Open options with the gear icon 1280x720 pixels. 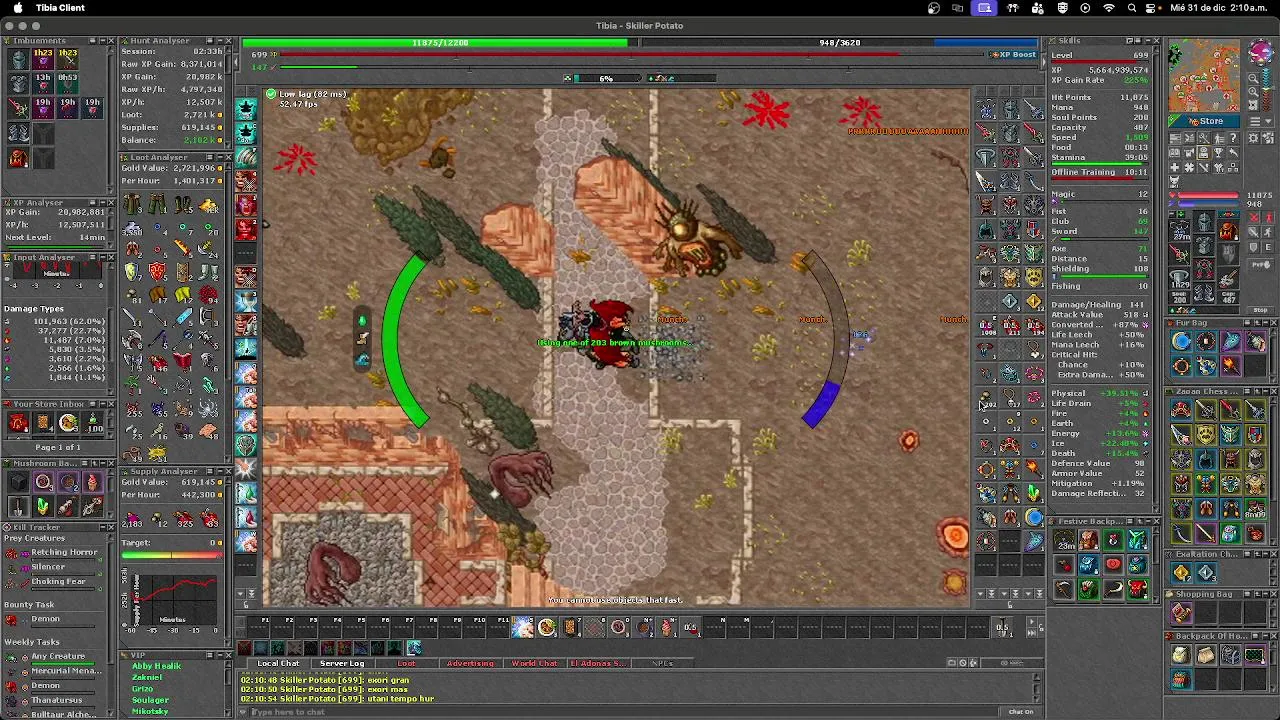point(1252,138)
